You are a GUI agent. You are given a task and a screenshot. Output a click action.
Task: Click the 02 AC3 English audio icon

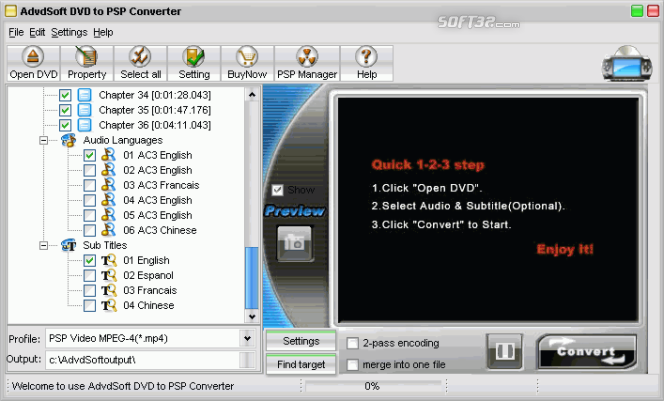(x=108, y=170)
